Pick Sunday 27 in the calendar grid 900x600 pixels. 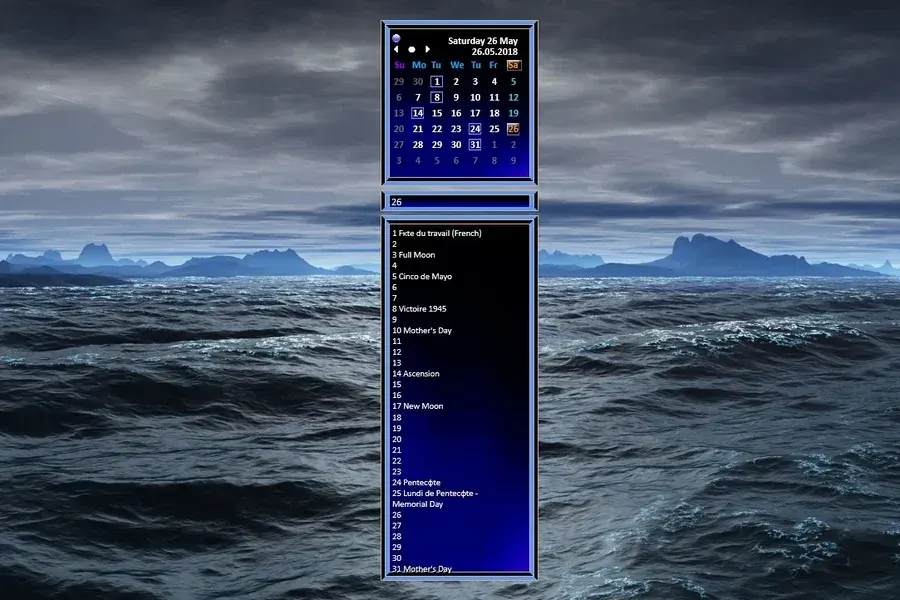399,145
